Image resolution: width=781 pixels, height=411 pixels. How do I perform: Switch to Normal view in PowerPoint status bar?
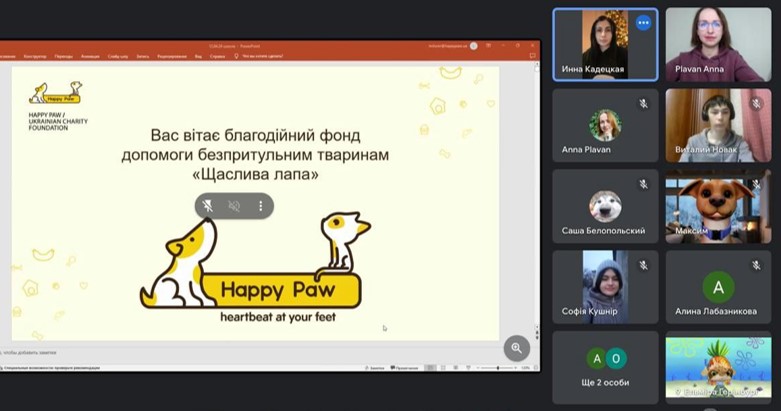pyautogui.click(x=430, y=368)
